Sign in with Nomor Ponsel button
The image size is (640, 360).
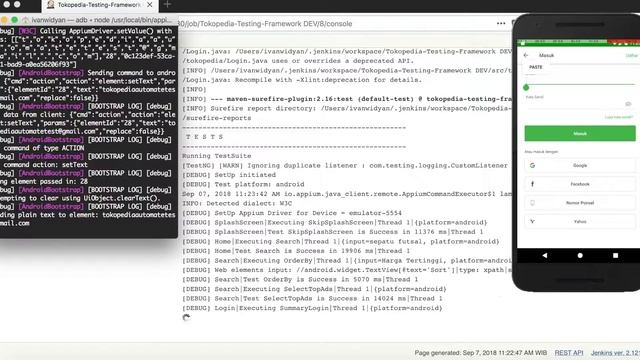click(x=580, y=203)
